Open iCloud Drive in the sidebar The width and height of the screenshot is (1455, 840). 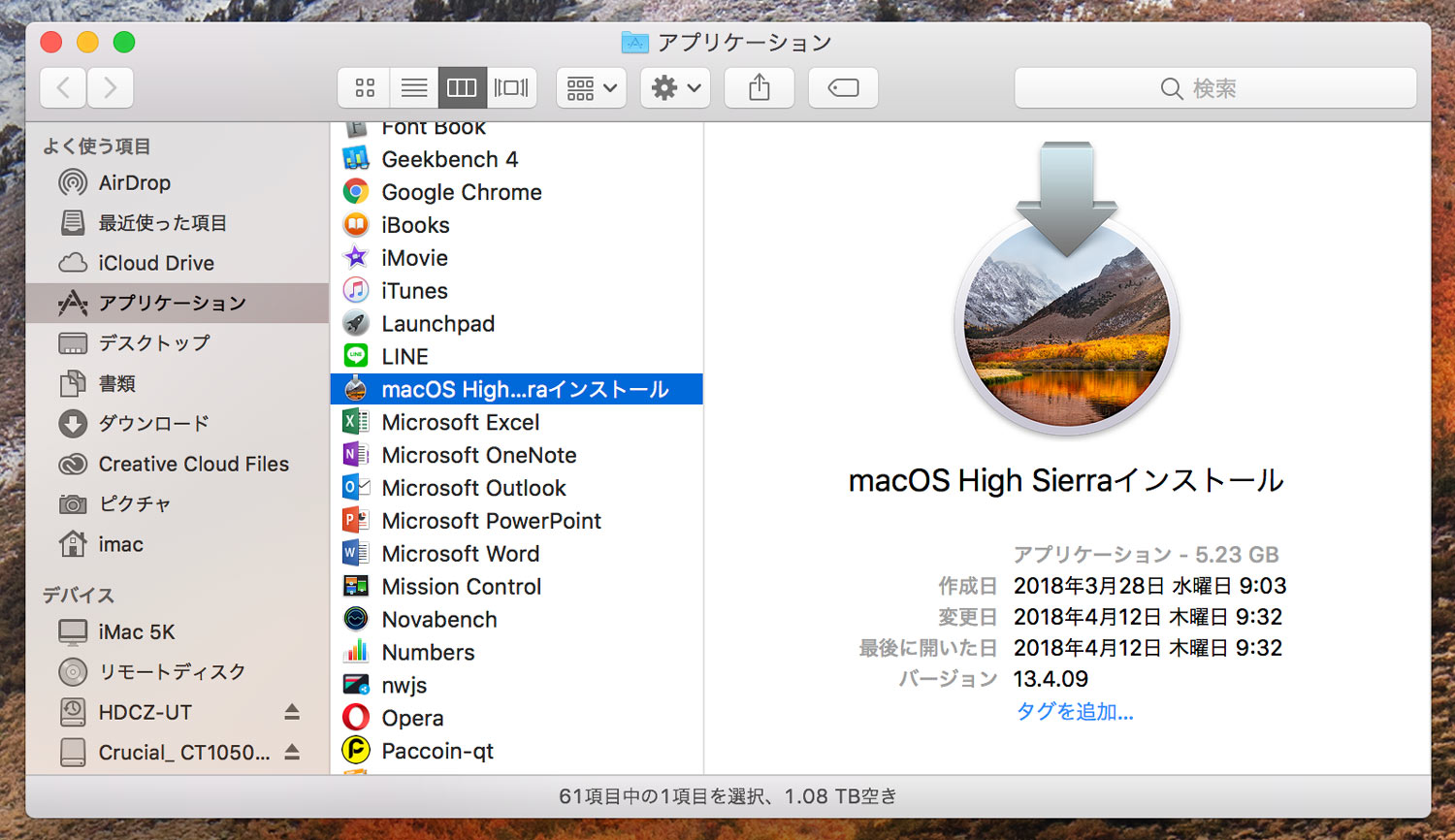[x=178, y=263]
